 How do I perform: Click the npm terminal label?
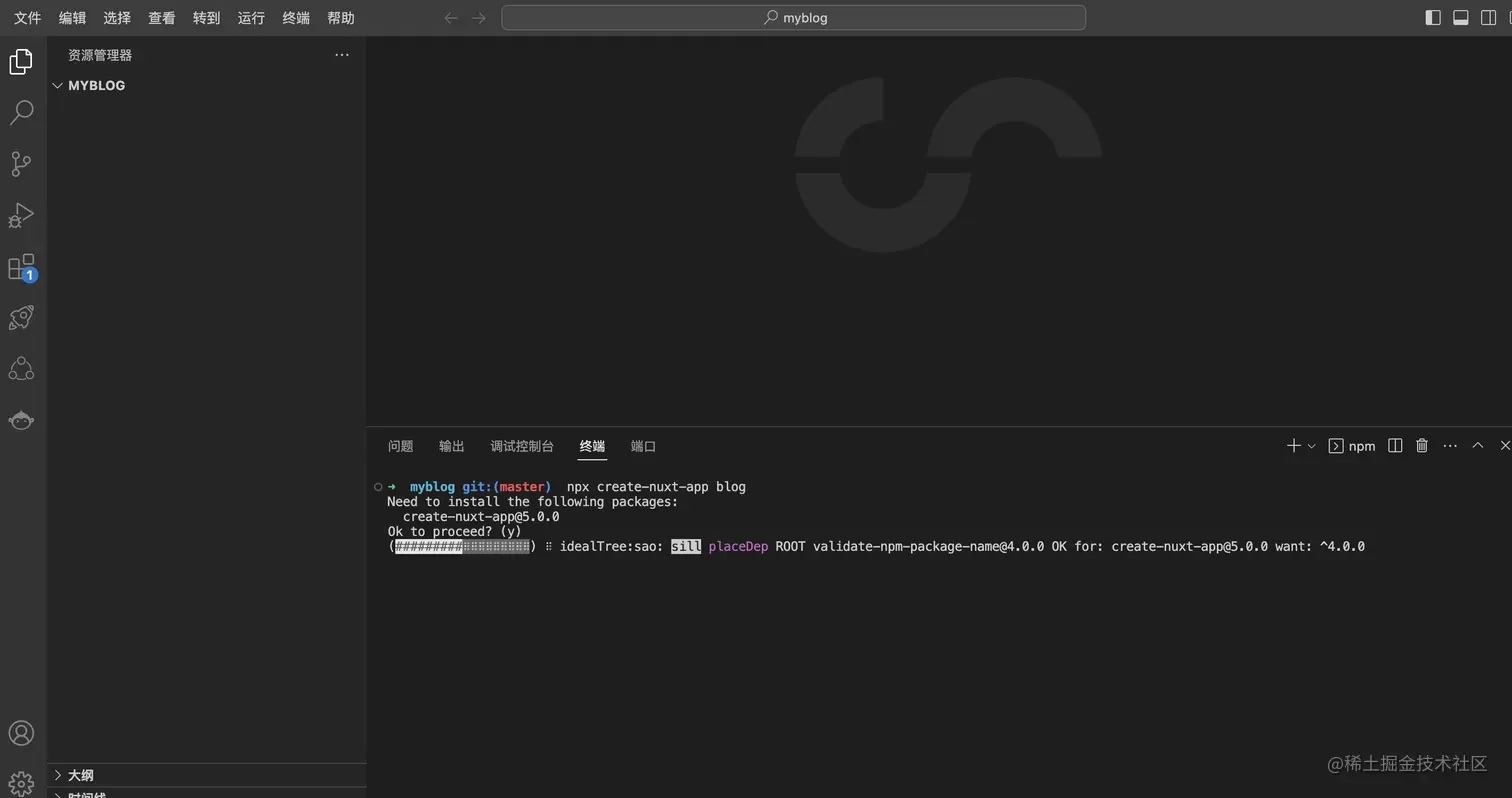click(x=1352, y=446)
